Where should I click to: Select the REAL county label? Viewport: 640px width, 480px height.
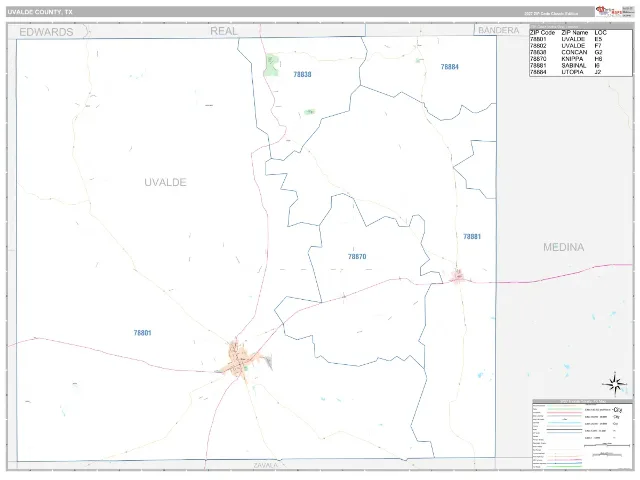(224, 31)
